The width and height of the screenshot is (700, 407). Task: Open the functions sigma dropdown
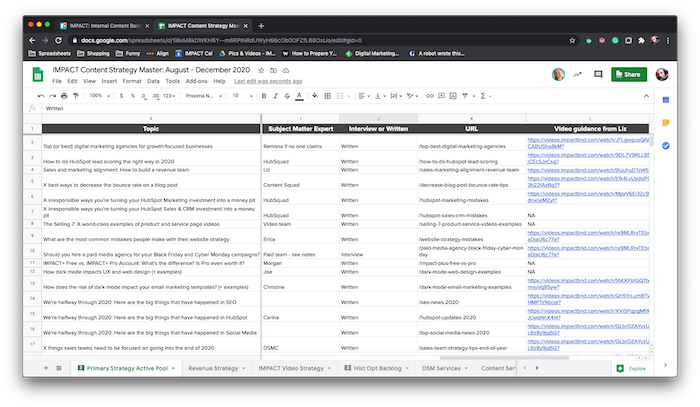[x=486, y=96]
